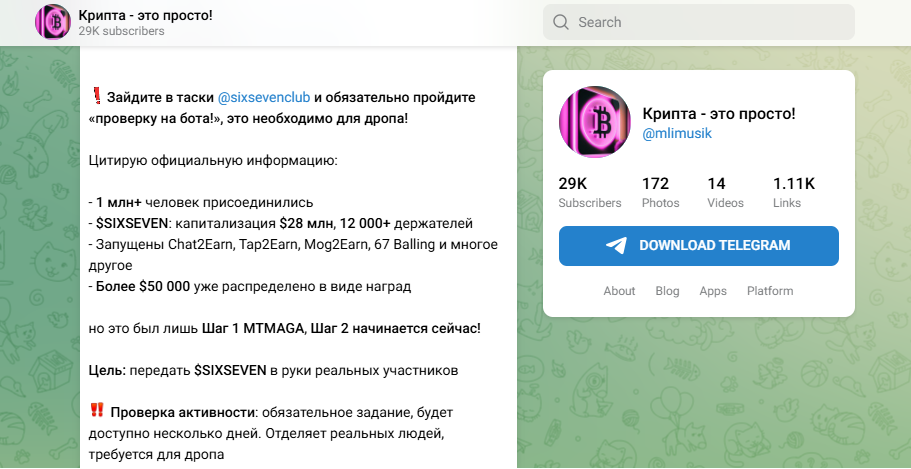Select the 29K Subscribers counter
The width and height of the screenshot is (911, 469).
click(x=590, y=193)
